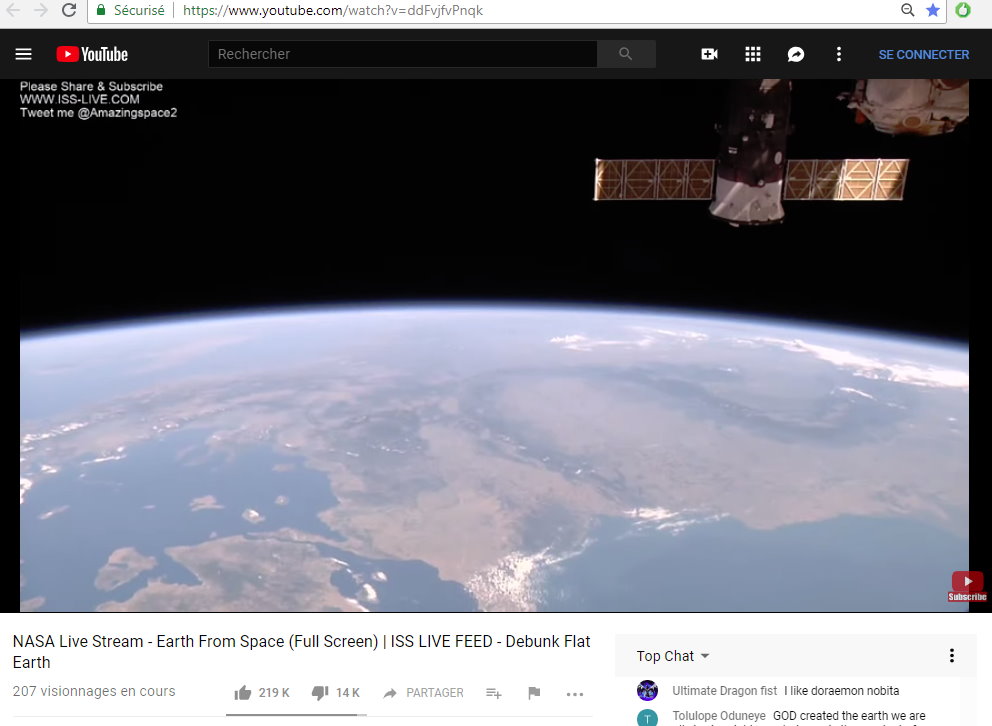Expand the Top Chat dropdown

[x=673, y=656]
